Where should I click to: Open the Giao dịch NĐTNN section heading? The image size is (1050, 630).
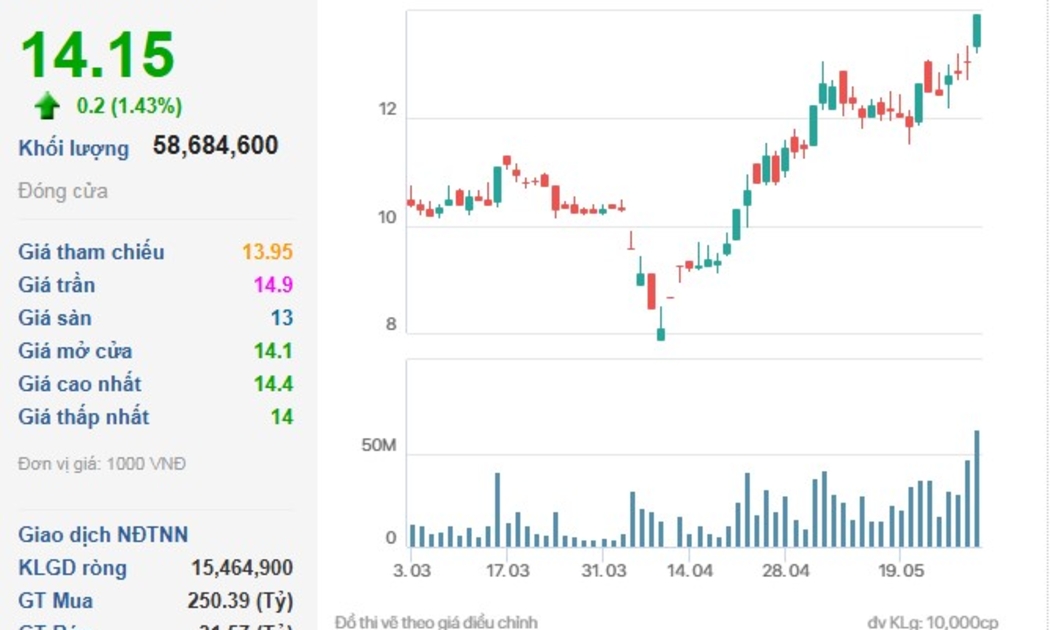pyautogui.click(x=103, y=535)
